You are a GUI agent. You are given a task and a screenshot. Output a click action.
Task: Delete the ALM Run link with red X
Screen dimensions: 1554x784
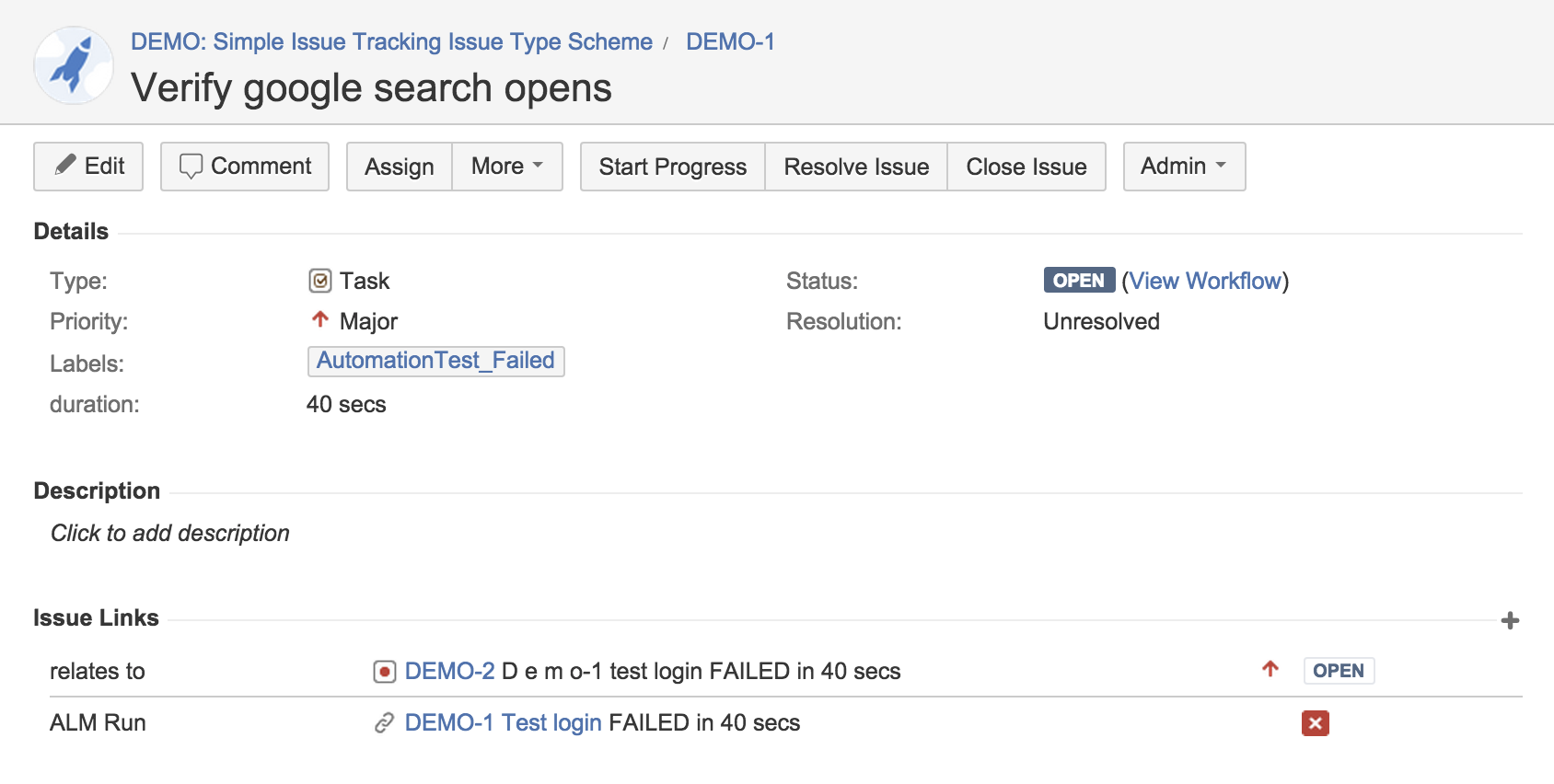click(x=1315, y=723)
